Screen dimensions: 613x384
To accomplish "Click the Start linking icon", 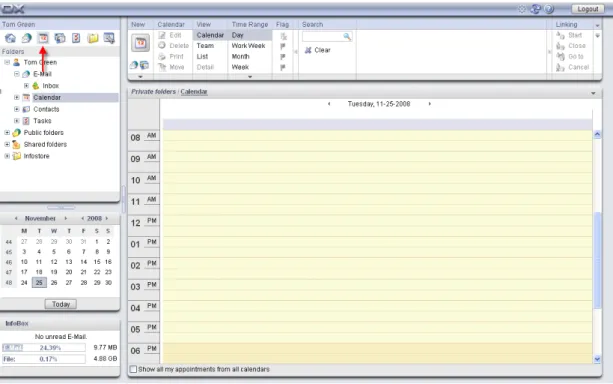I will (x=560, y=35).
